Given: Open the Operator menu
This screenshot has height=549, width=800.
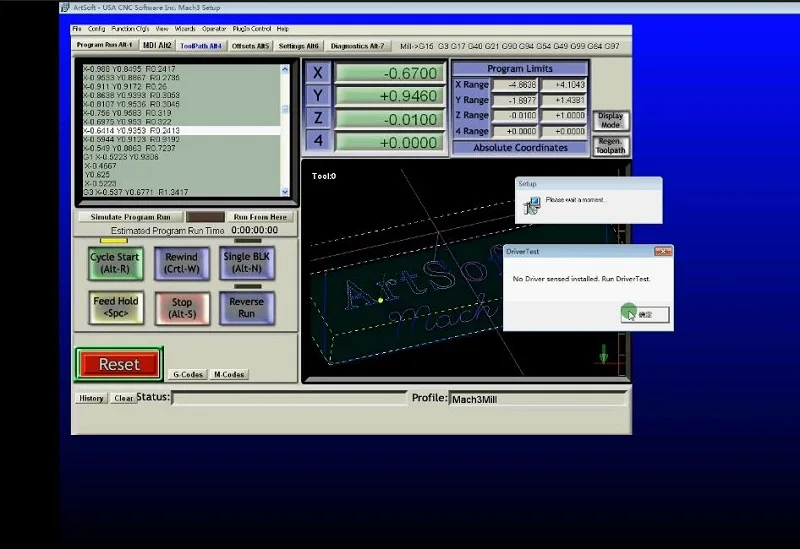Looking at the screenshot, I should pos(214,29).
